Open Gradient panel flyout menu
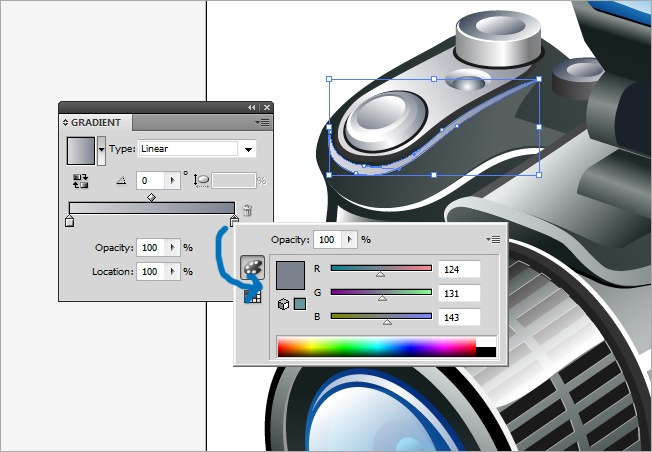652x452 pixels. [x=262, y=123]
